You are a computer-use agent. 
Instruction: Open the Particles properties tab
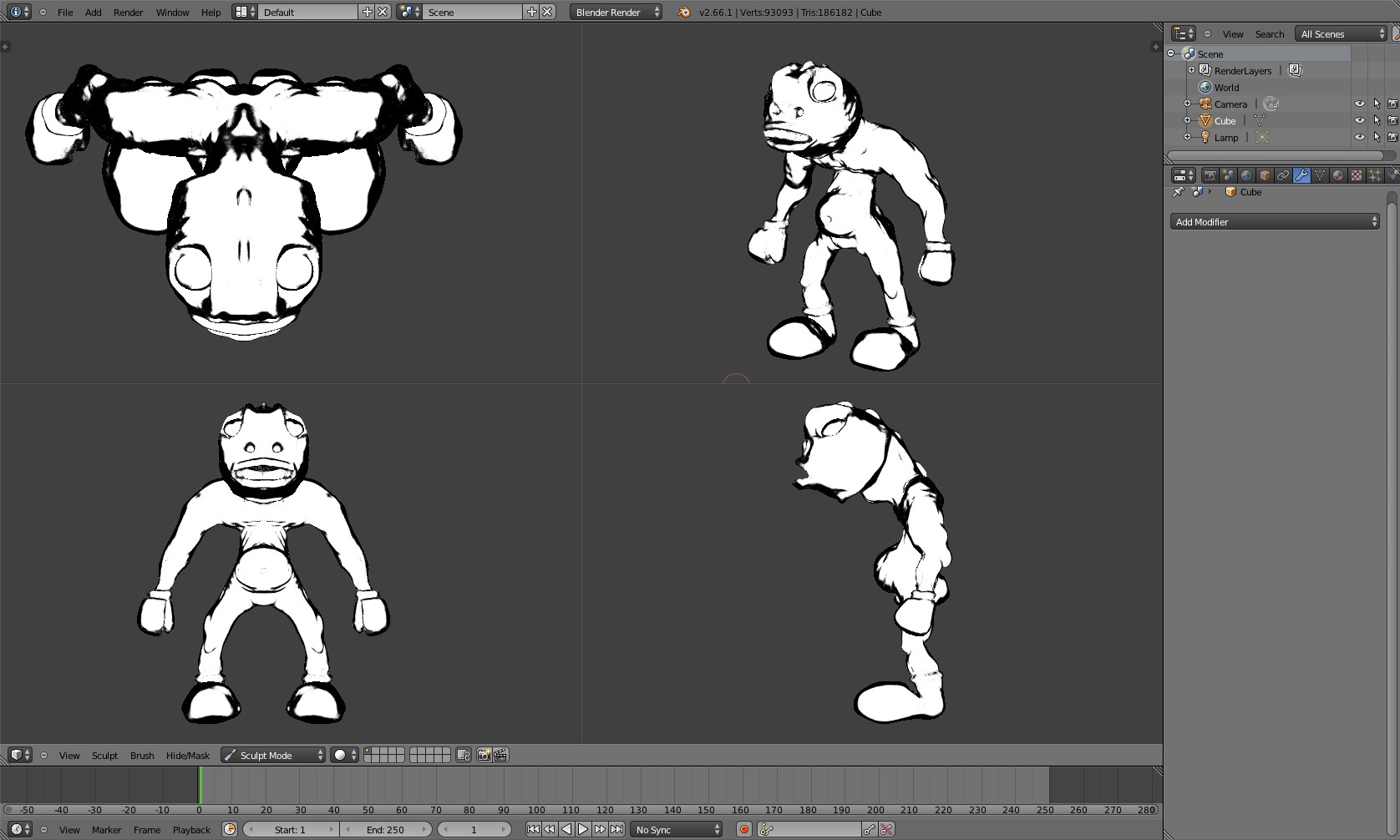pos(1375,175)
